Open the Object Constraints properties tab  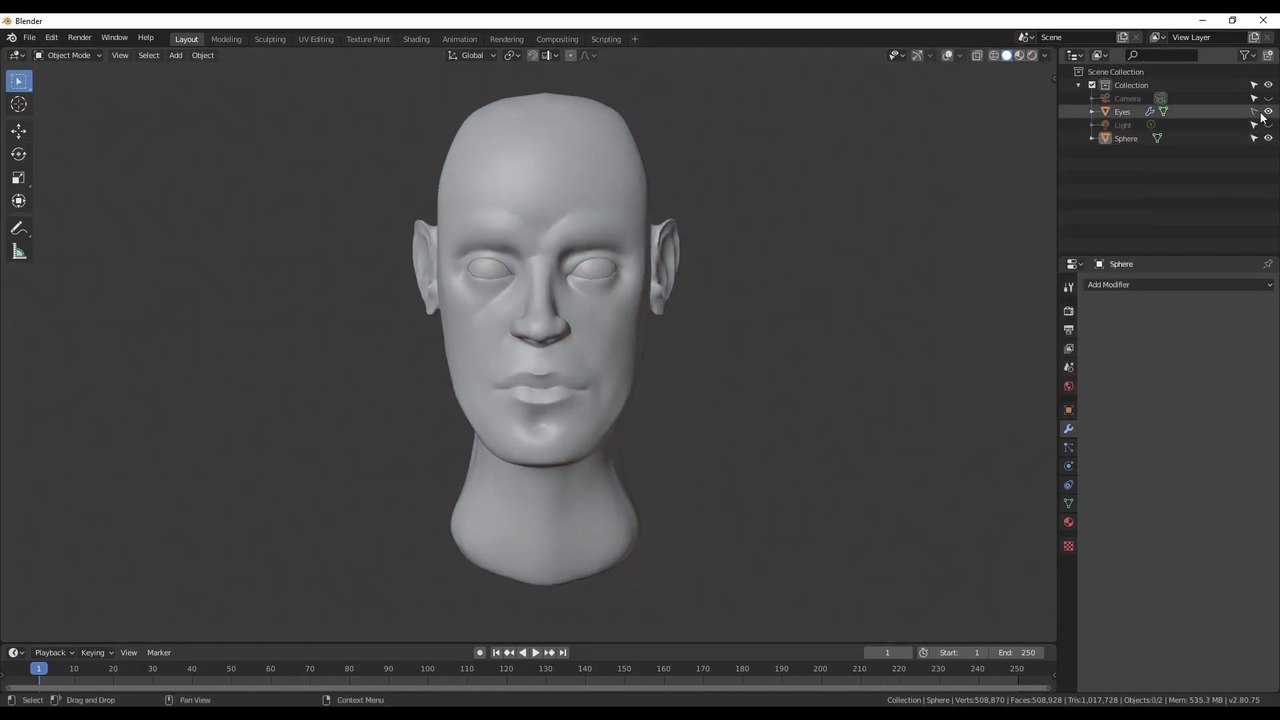(x=1068, y=486)
